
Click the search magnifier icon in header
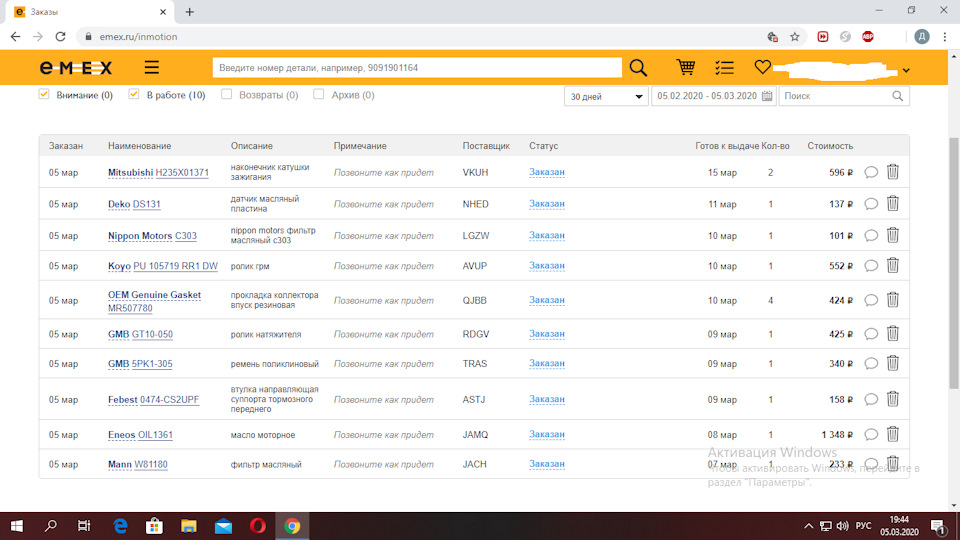(638, 67)
